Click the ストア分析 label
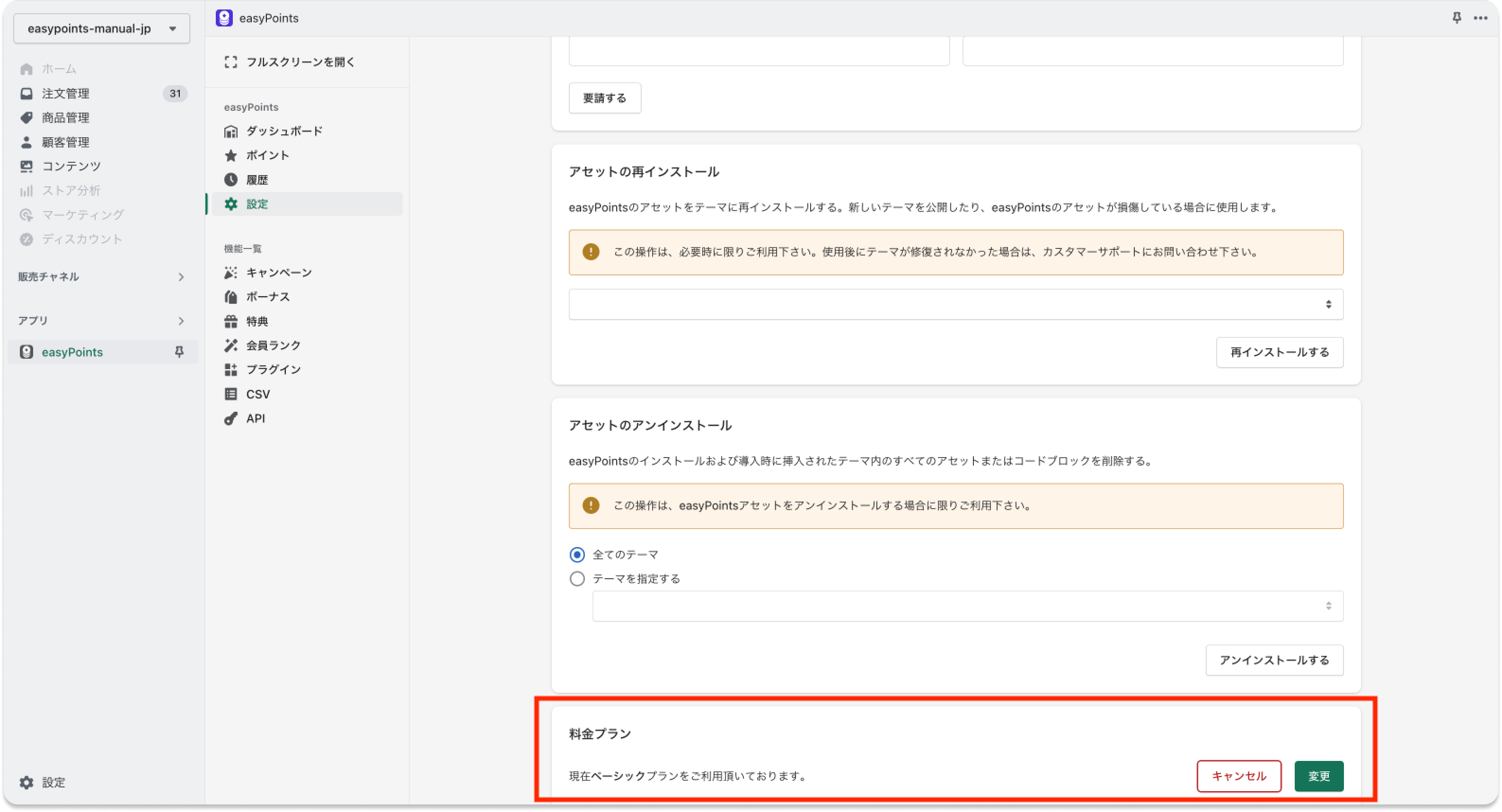Image resolution: width=1502 pixels, height=812 pixels. click(71, 191)
